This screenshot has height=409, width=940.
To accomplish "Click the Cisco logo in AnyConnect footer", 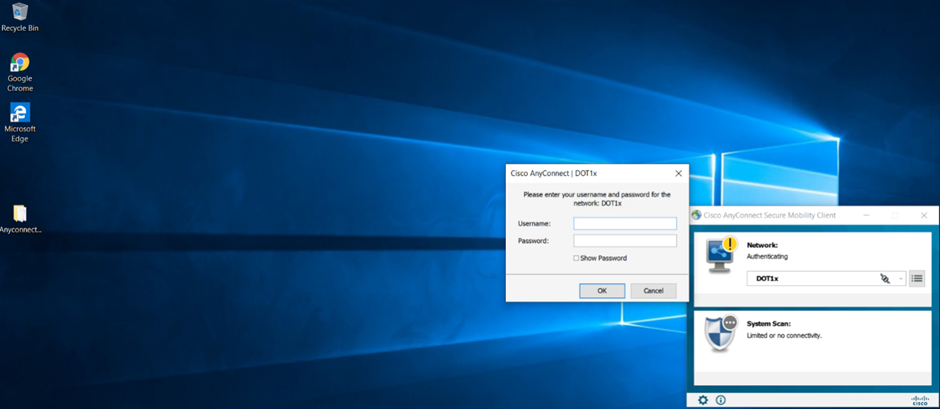I will pos(920,400).
